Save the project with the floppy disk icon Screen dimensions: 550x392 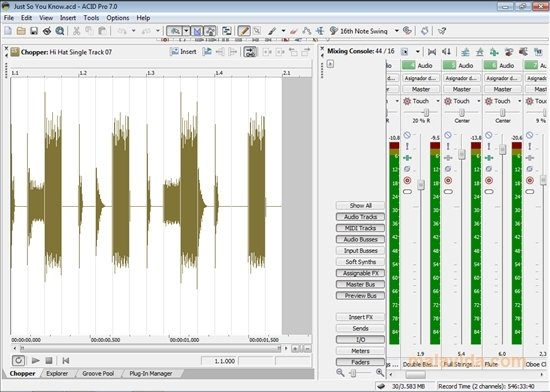tap(34, 31)
